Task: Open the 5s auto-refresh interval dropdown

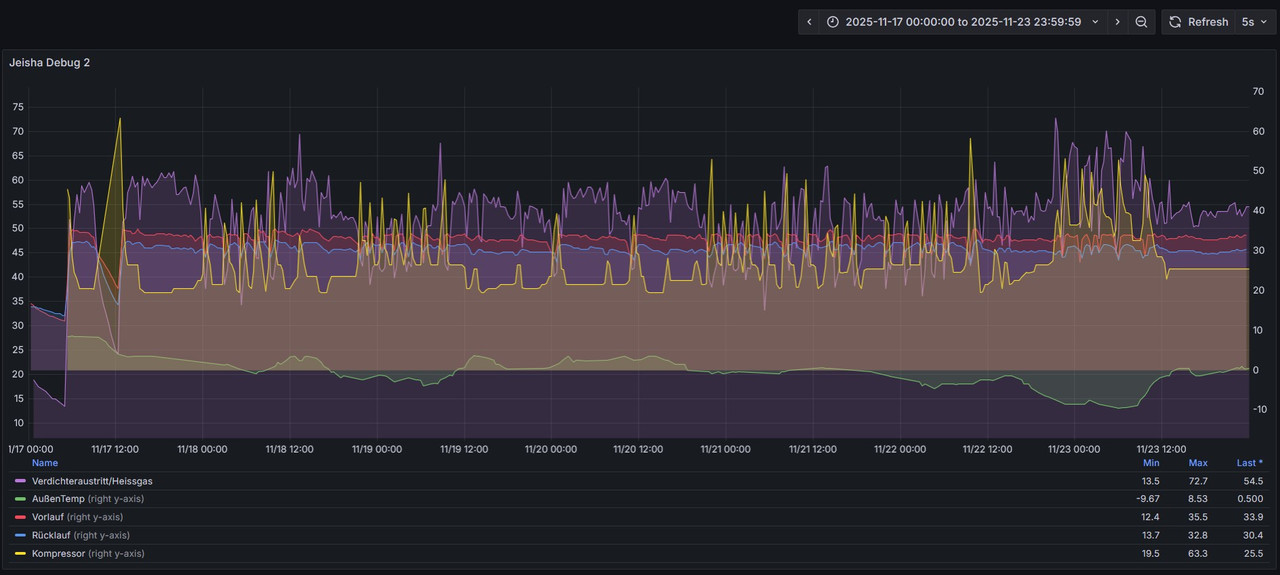Action: point(1253,22)
